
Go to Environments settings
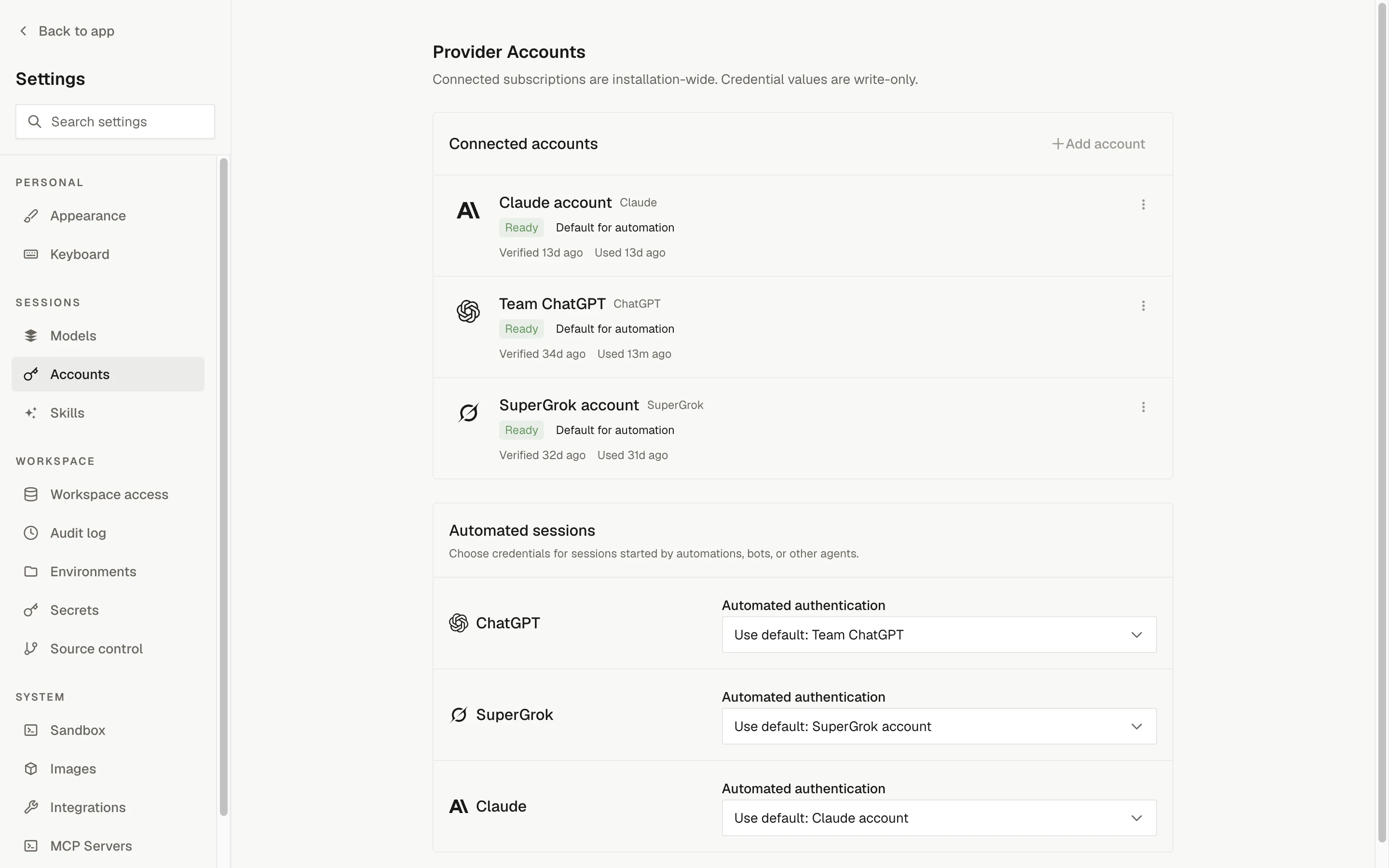pyautogui.click(x=108, y=571)
